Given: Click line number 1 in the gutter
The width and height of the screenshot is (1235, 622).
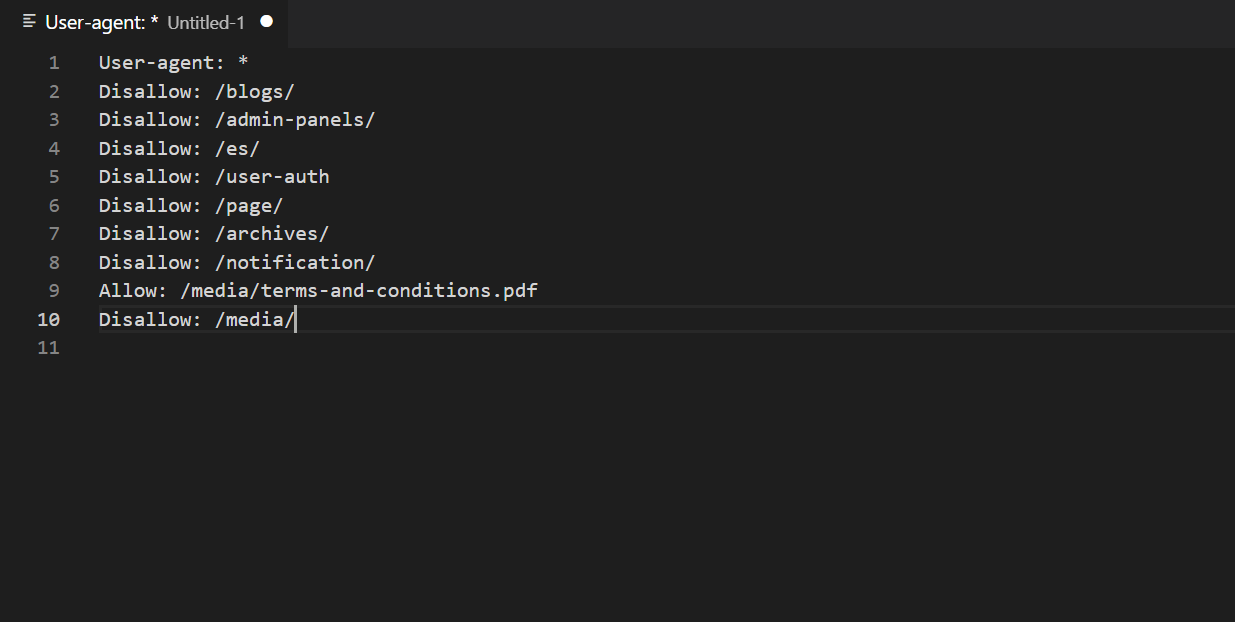Looking at the screenshot, I should coord(54,63).
